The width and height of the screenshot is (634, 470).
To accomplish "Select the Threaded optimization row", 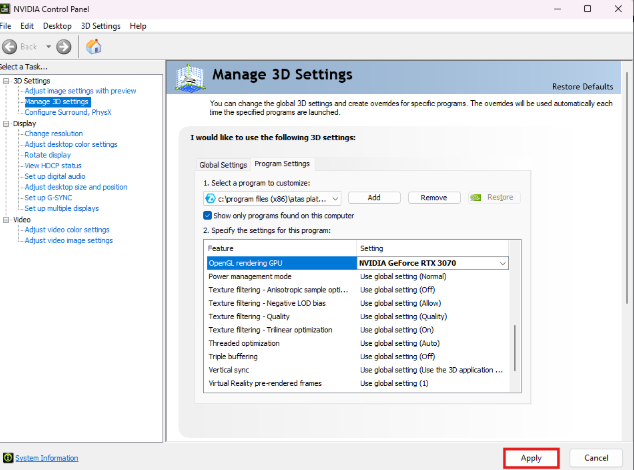I will click(357, 343).
